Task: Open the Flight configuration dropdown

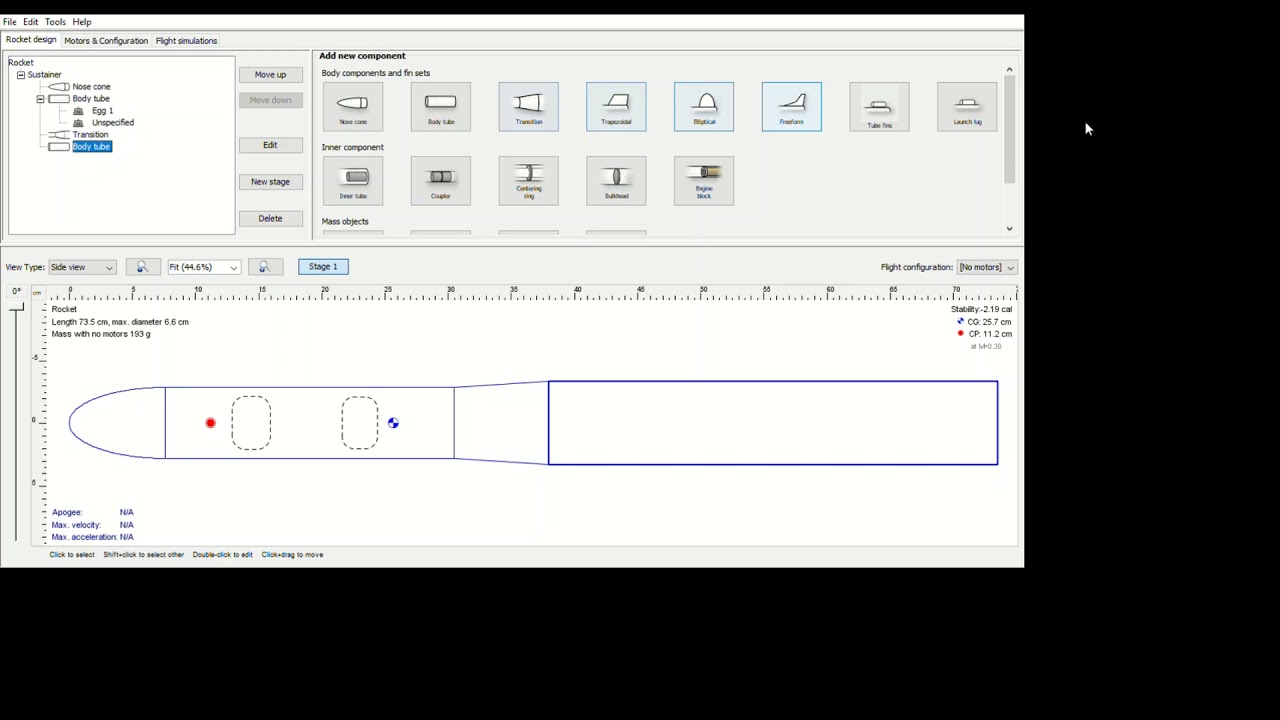Action: pos(987,267)
